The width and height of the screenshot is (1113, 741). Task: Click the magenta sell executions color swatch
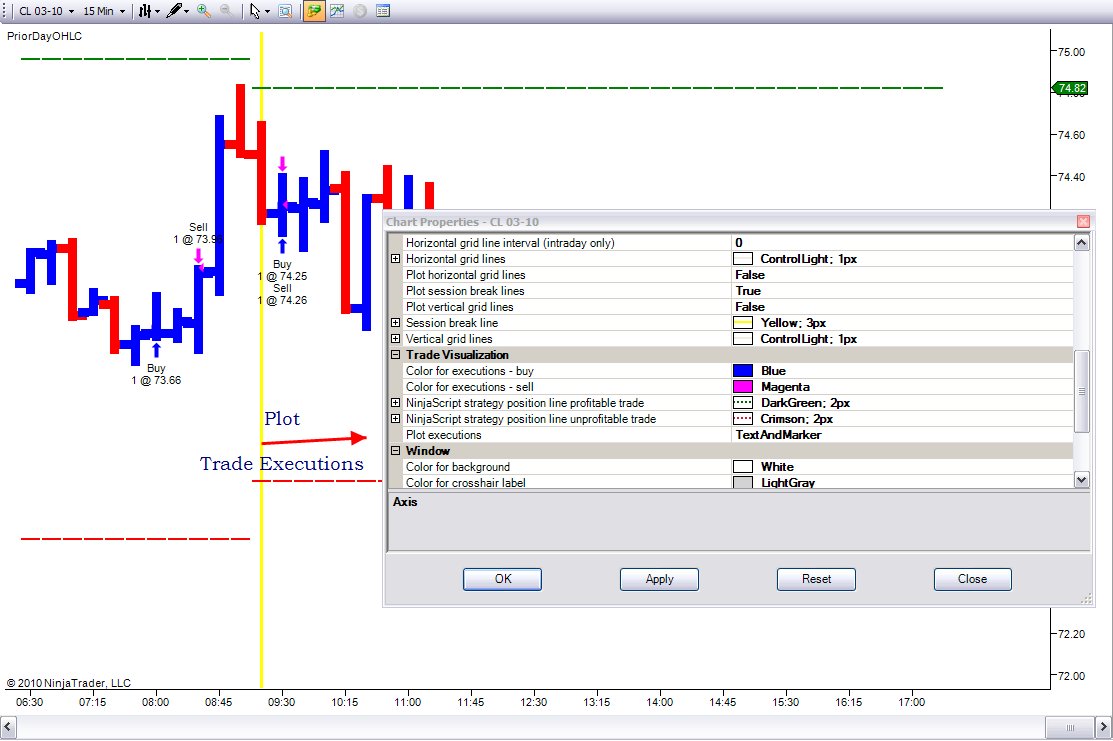(x=742, y=387)
